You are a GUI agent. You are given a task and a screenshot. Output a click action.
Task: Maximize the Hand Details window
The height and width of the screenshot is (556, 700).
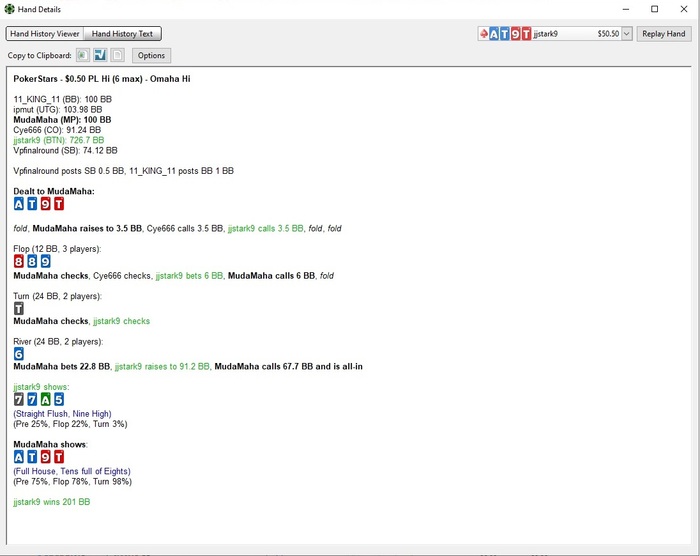tap(654, 9)
